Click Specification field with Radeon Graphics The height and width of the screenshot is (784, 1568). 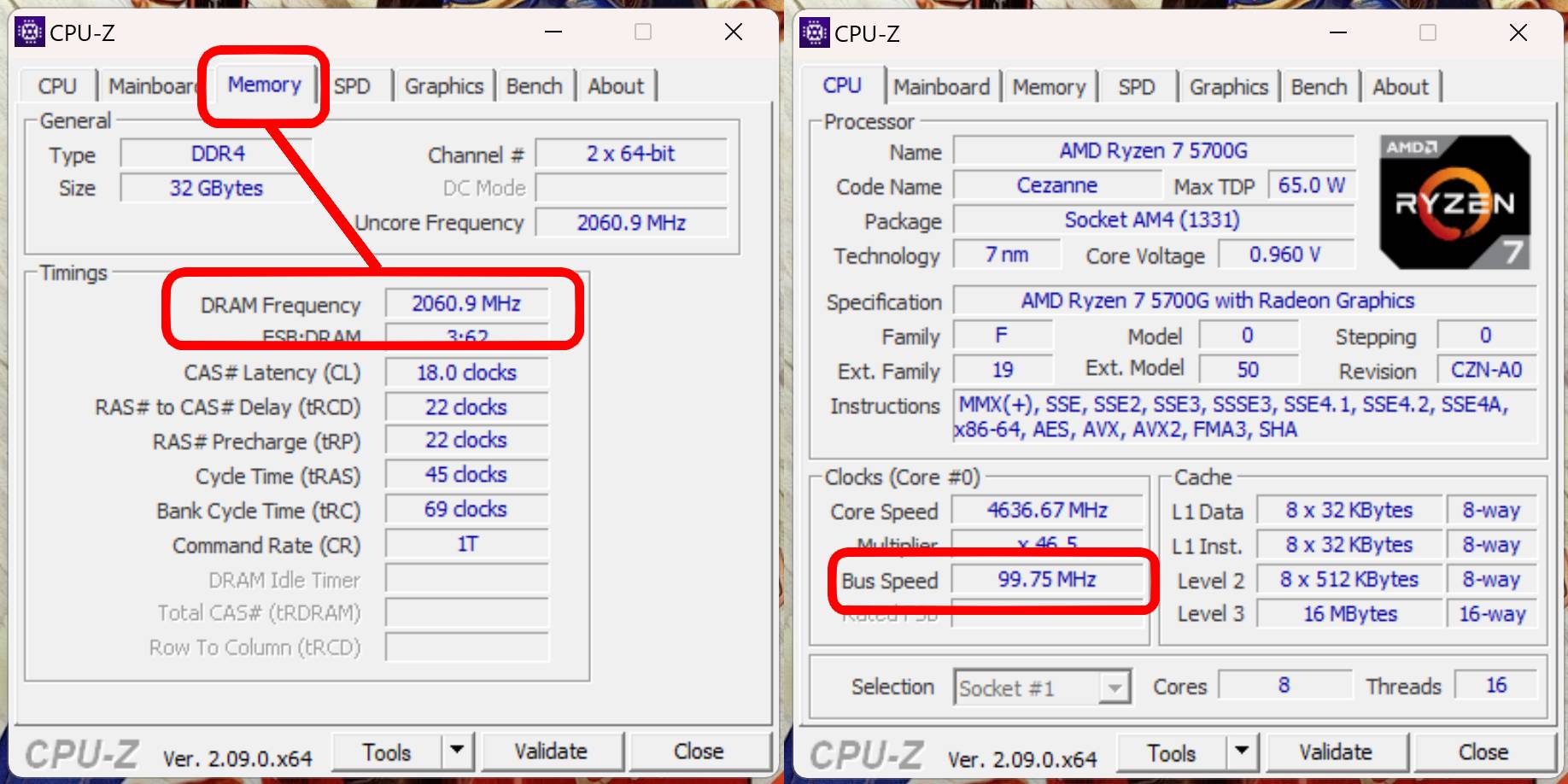pyautogui.click(x=1245, y=301)
